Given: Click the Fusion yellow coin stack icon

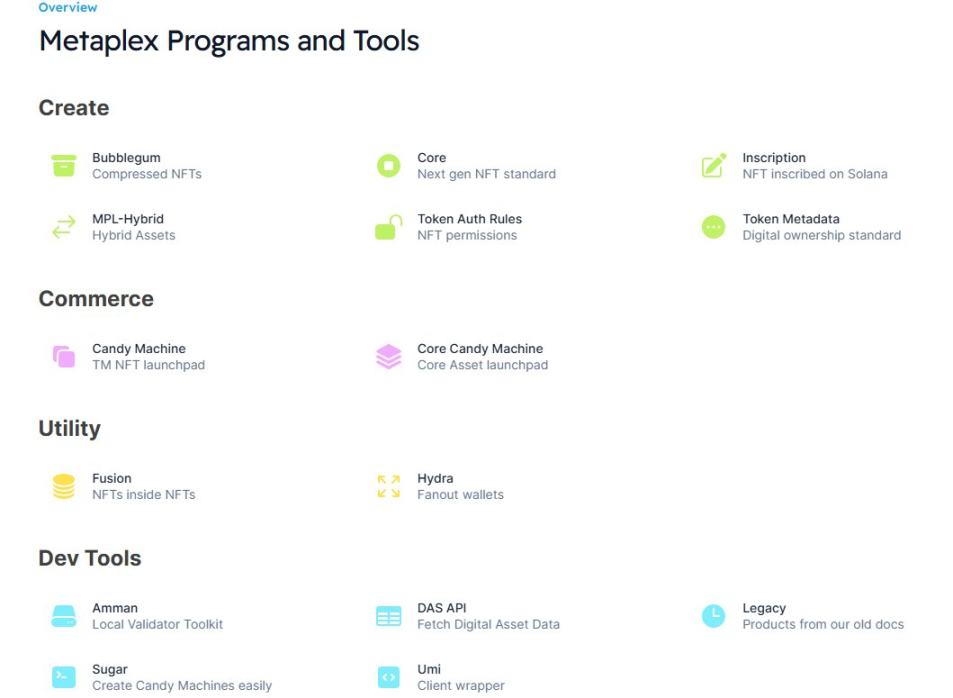Looking at the screenshot, I should [x=63, y=487].
